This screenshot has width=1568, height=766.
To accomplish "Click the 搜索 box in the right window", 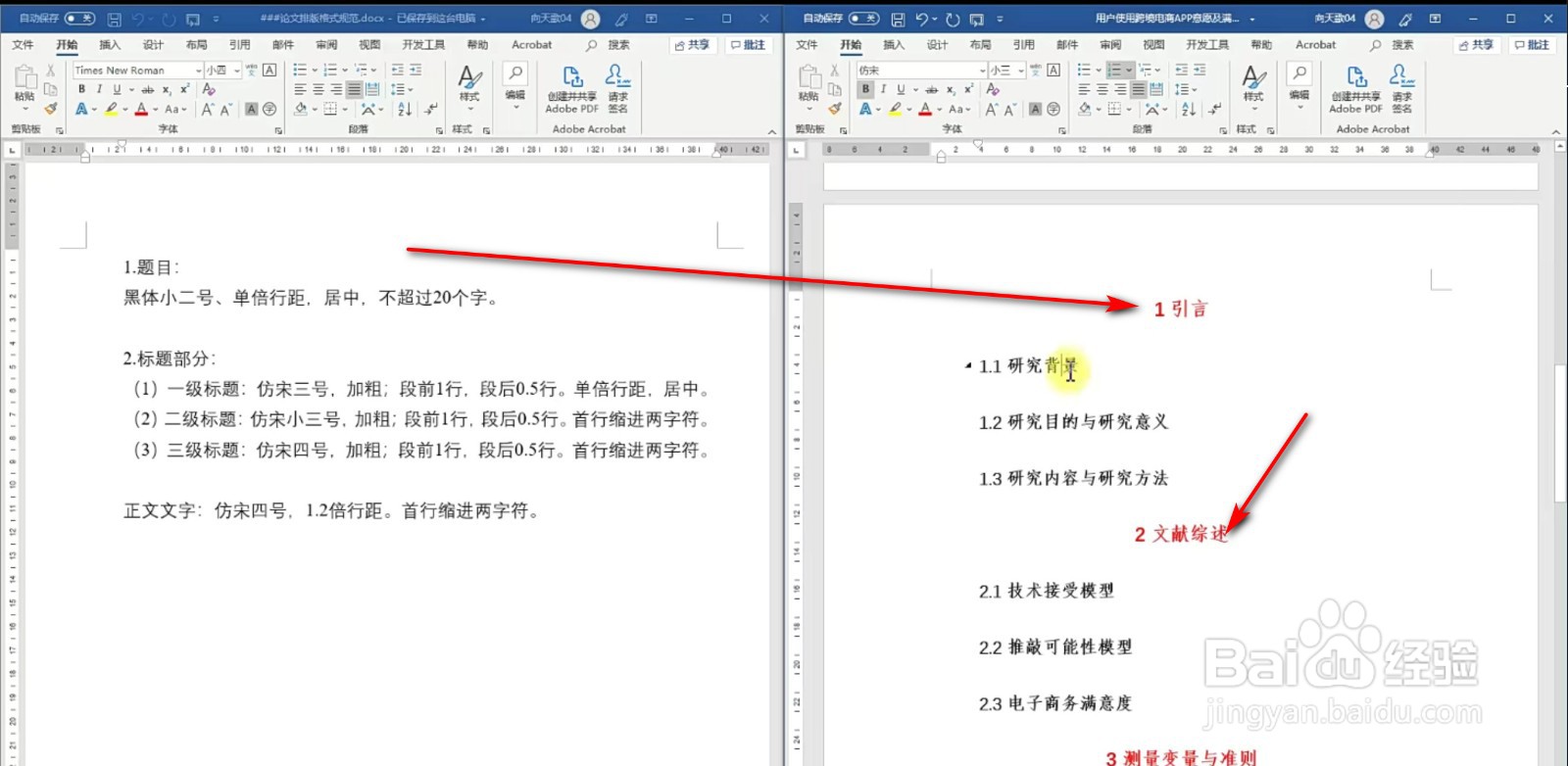I will coord(1394,45).
